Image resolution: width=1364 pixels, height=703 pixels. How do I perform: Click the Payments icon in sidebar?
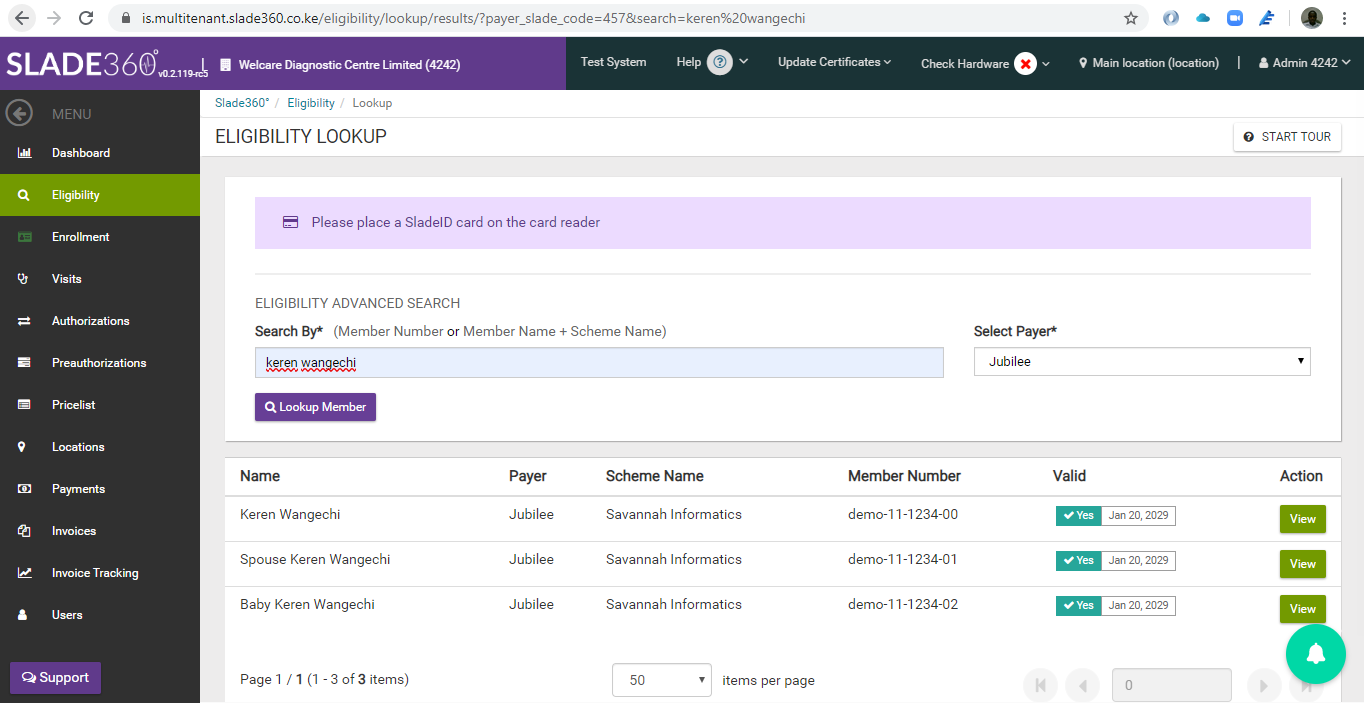point(24,489)
